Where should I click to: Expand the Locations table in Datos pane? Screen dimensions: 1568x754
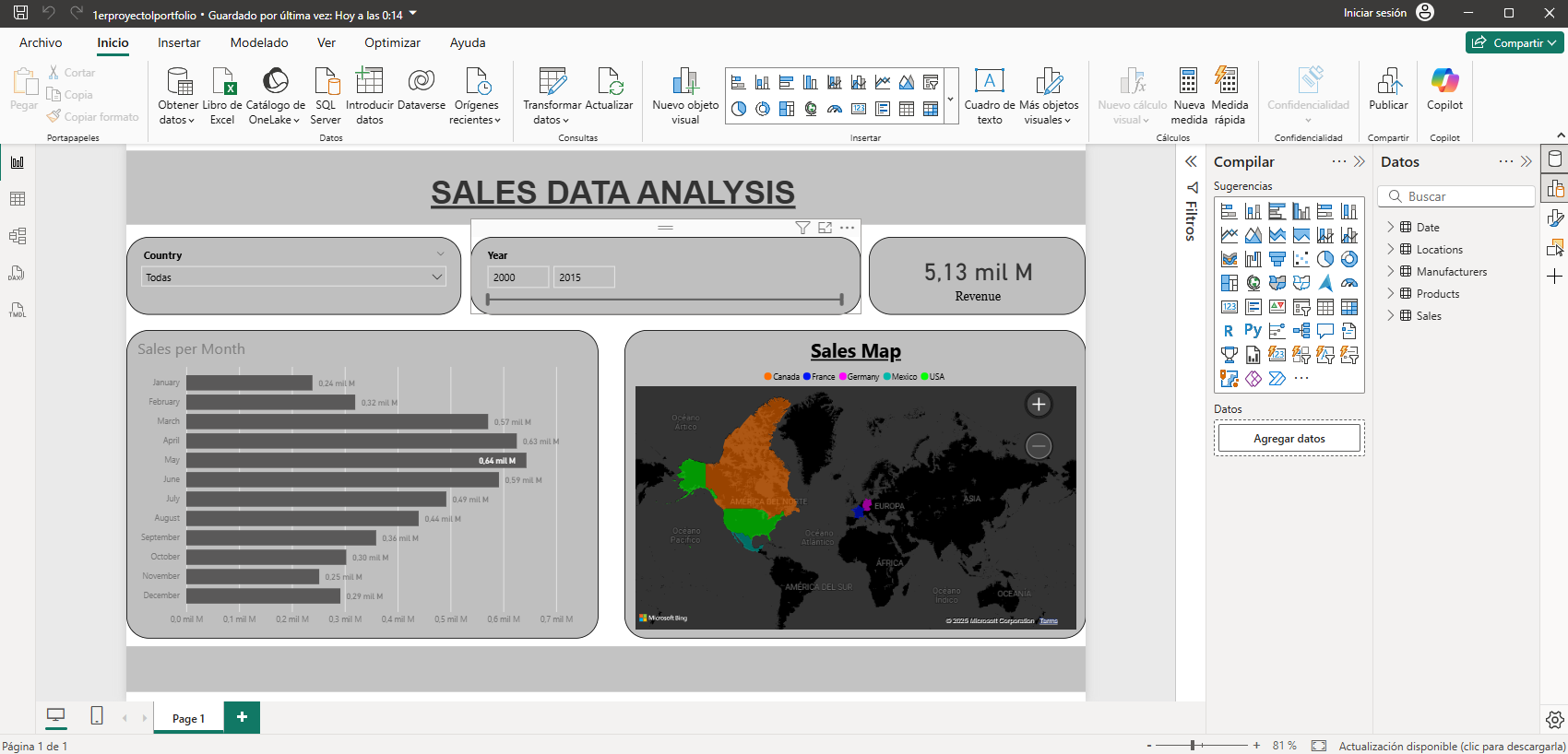1391,249
